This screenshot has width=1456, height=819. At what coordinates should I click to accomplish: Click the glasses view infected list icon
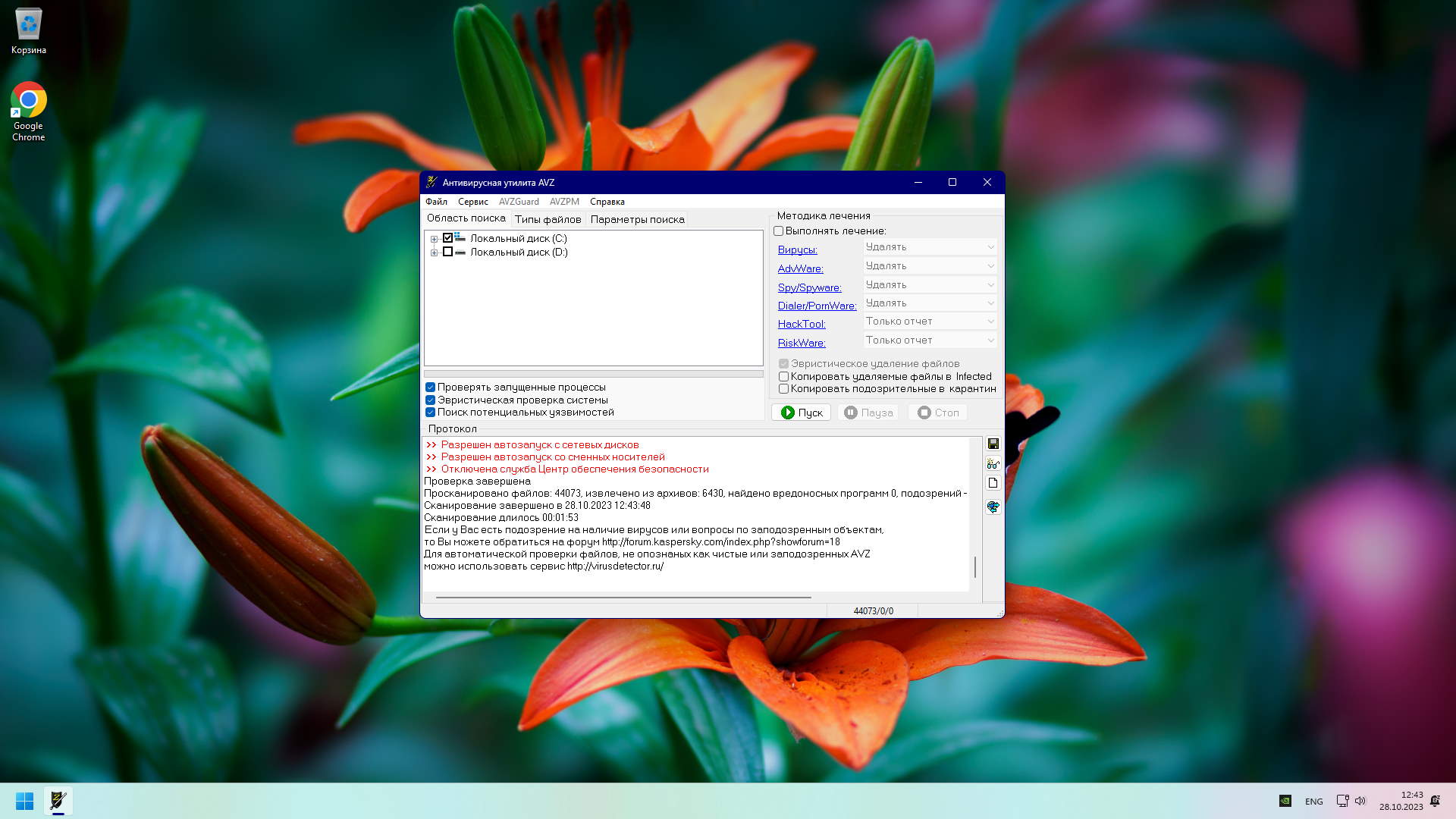pos(993,463)
